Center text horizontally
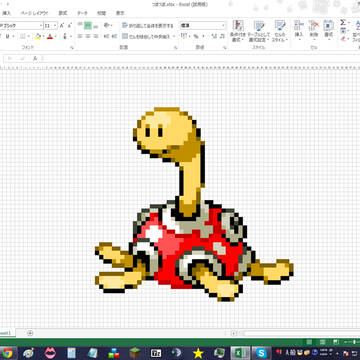This screenshot has width=360, height=360. [x=88, y=36]
